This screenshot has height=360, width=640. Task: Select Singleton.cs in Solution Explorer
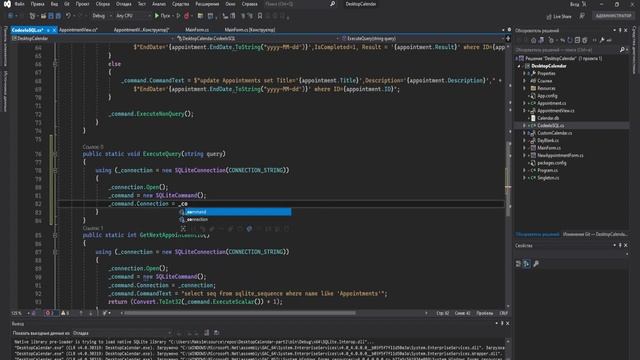coord(548,178)
